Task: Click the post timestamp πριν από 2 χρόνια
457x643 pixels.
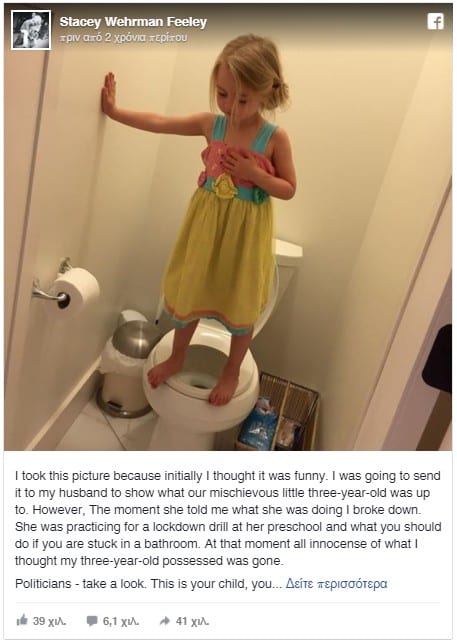Action: coord(123,38)
